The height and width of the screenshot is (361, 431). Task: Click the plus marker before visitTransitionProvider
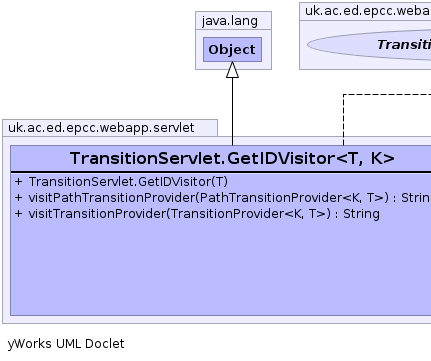(18, 214)
